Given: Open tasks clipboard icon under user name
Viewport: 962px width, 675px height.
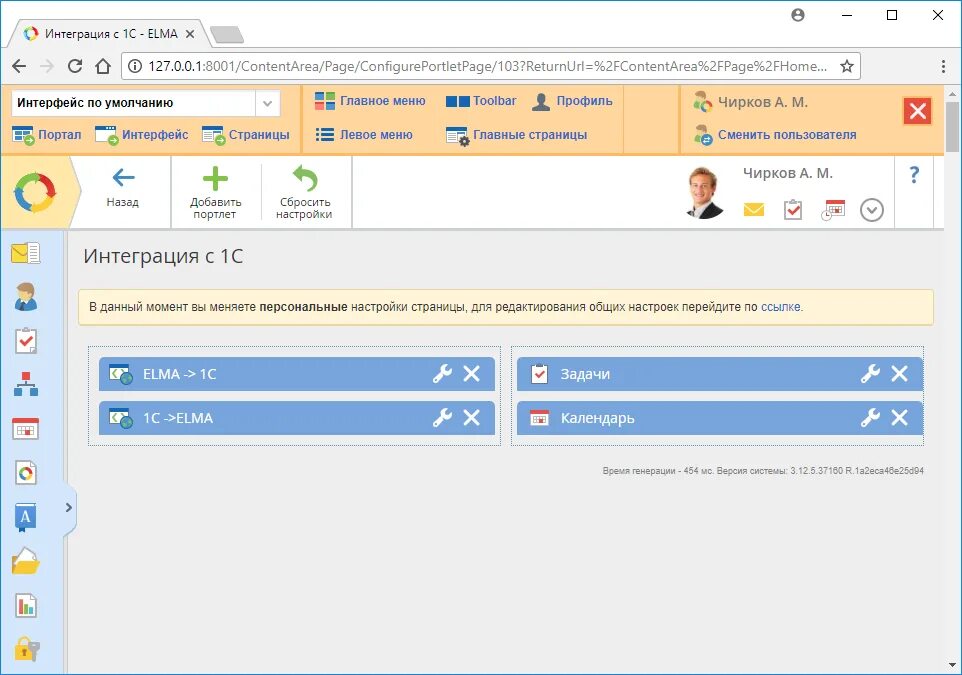Looking at the screenshot, I should tap(793, 209).
